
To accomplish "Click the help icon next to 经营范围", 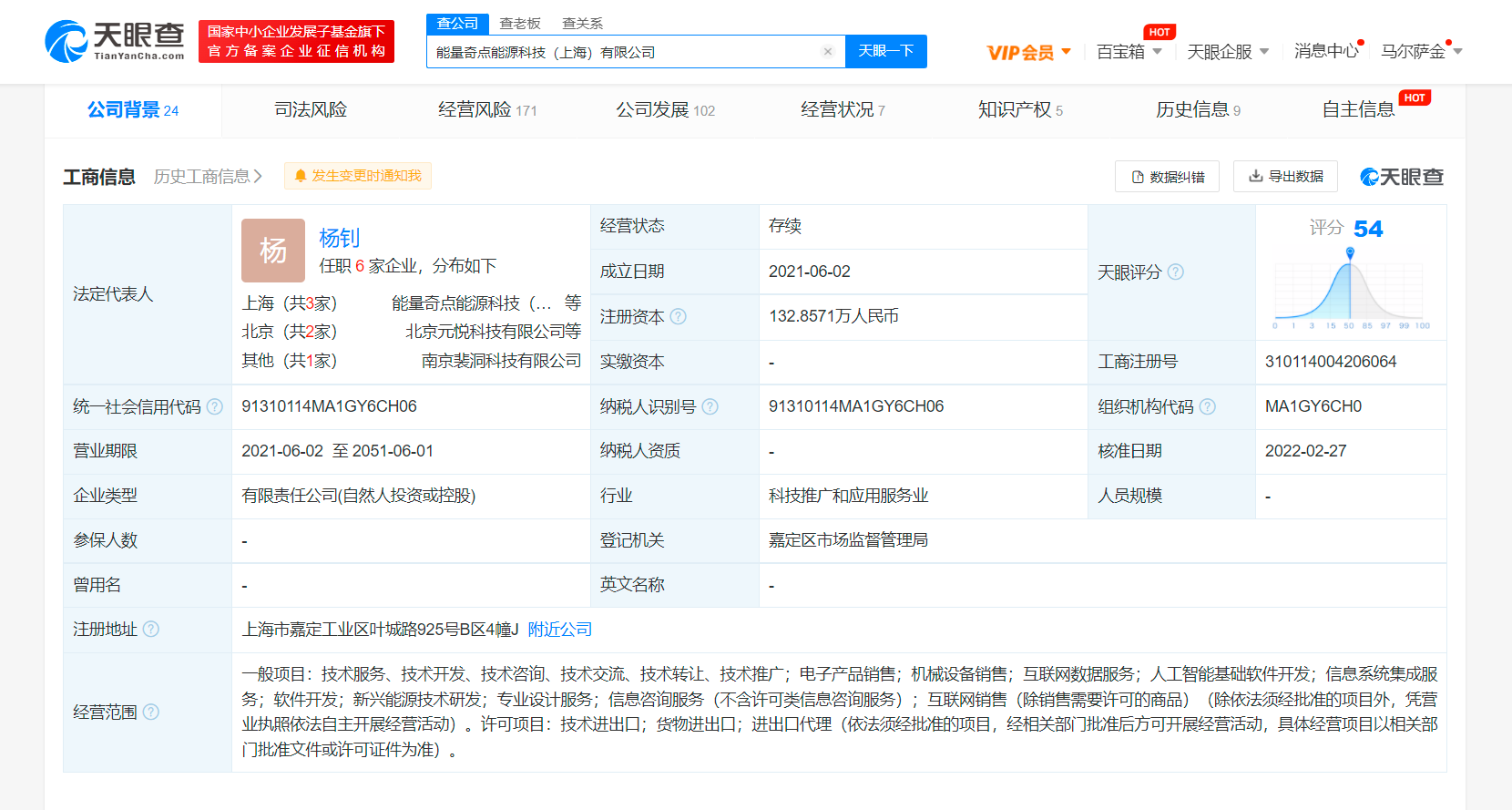I will click(x=151, y=712).
